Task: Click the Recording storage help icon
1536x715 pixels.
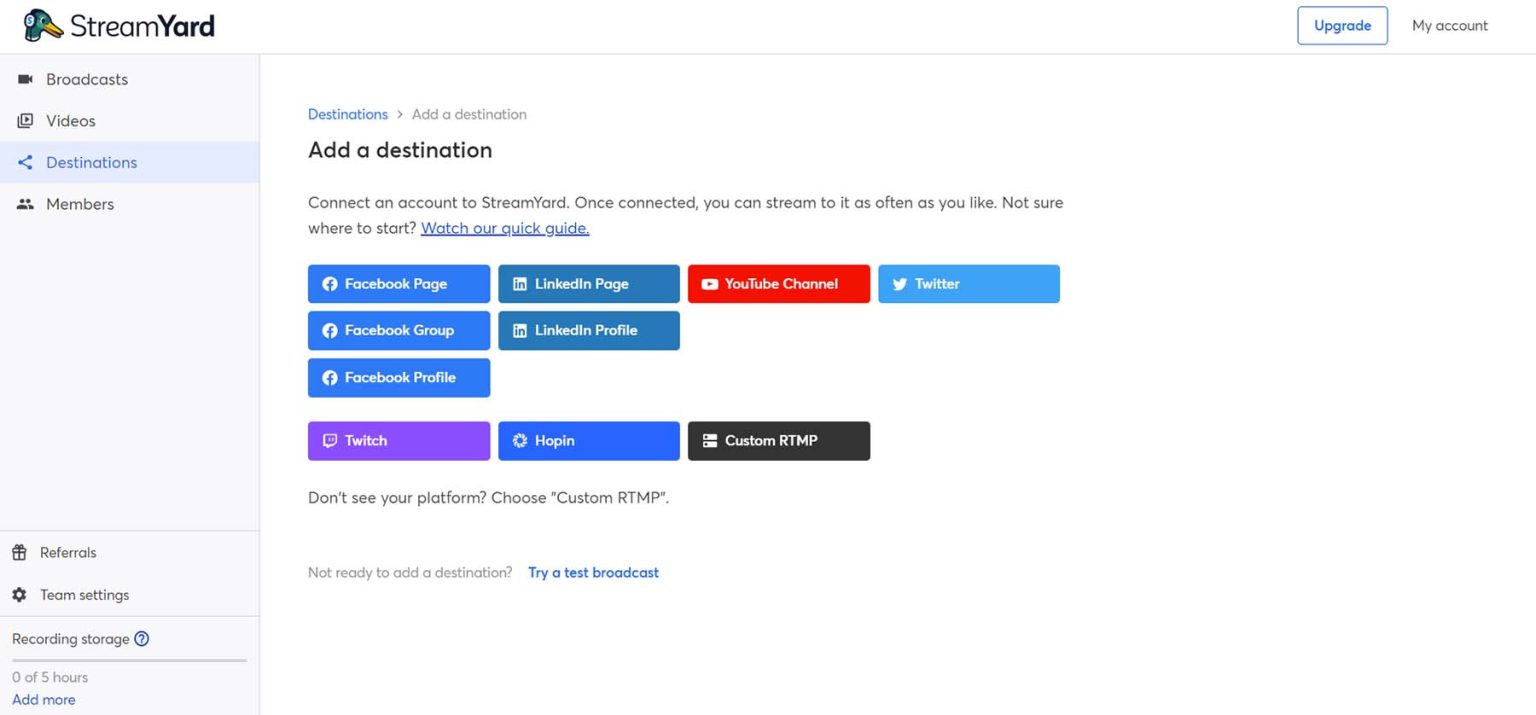Action: point(141,638)
